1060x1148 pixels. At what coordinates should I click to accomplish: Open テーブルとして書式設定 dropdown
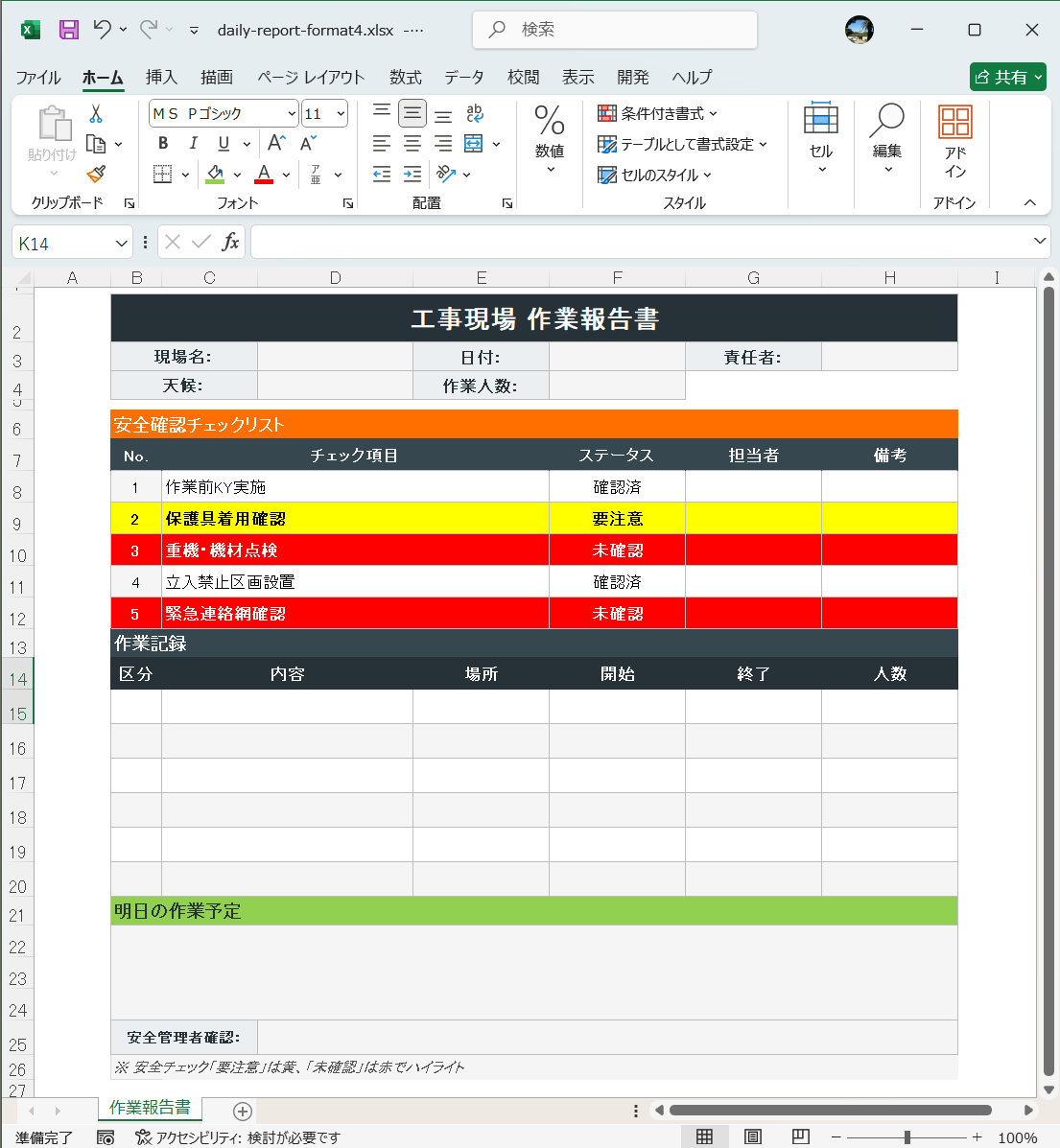click(x=682, y=144)
